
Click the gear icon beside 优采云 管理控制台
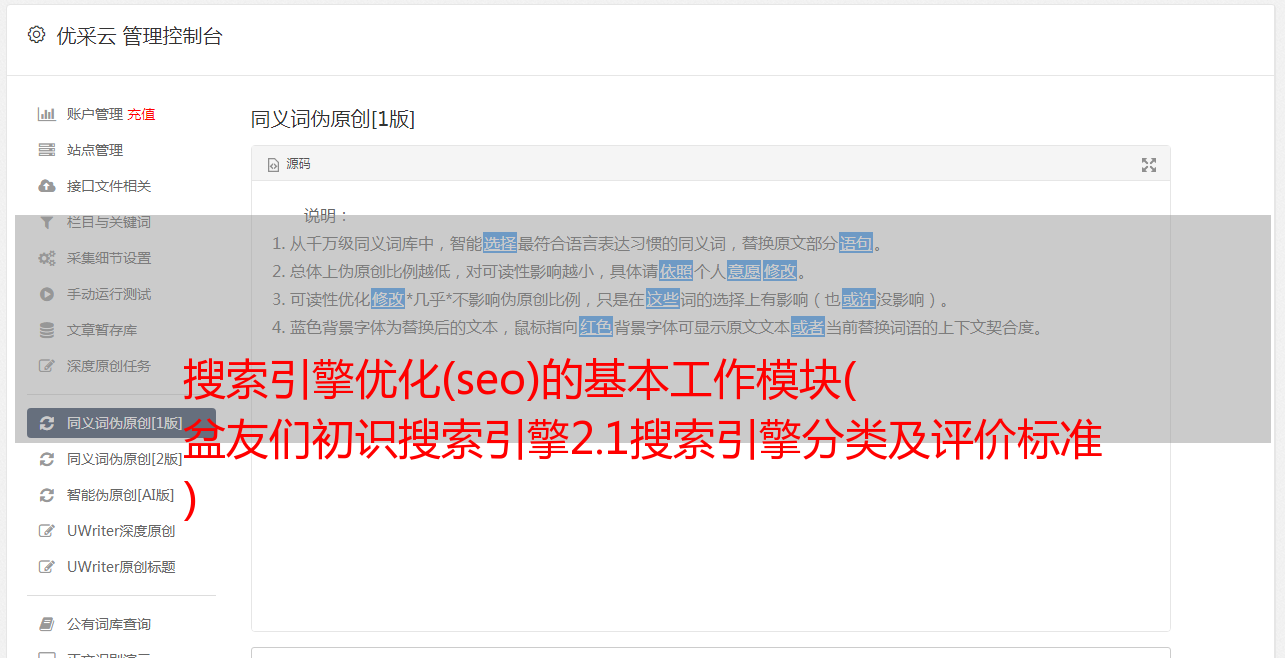[x=37, y=35]
